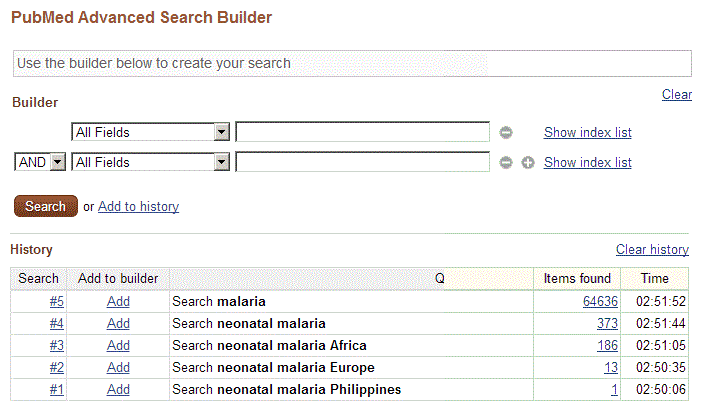Focus the first builder term input field
Viewport: 701px width, 415px height.
point(363,132)
